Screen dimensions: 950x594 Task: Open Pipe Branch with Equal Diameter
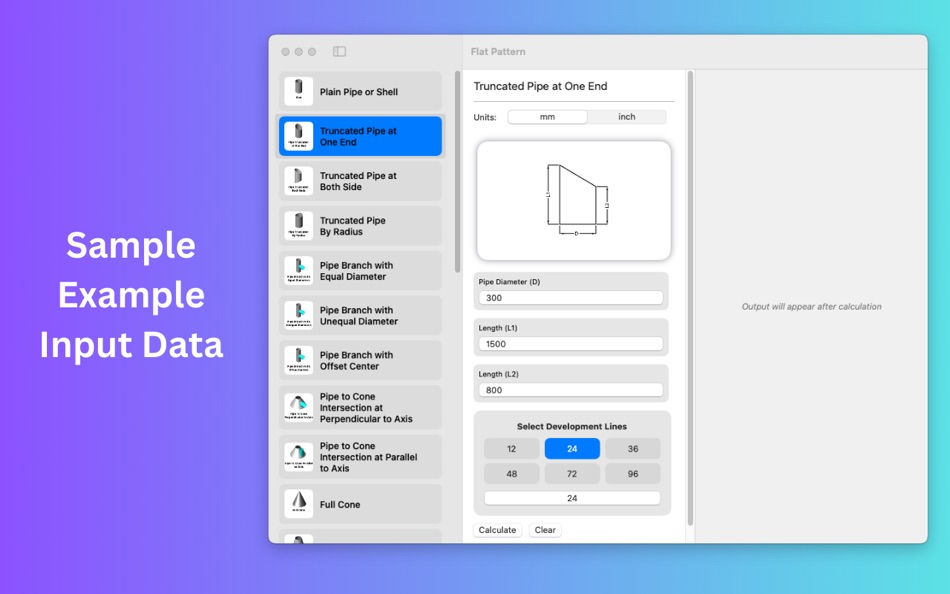[360, 271]
